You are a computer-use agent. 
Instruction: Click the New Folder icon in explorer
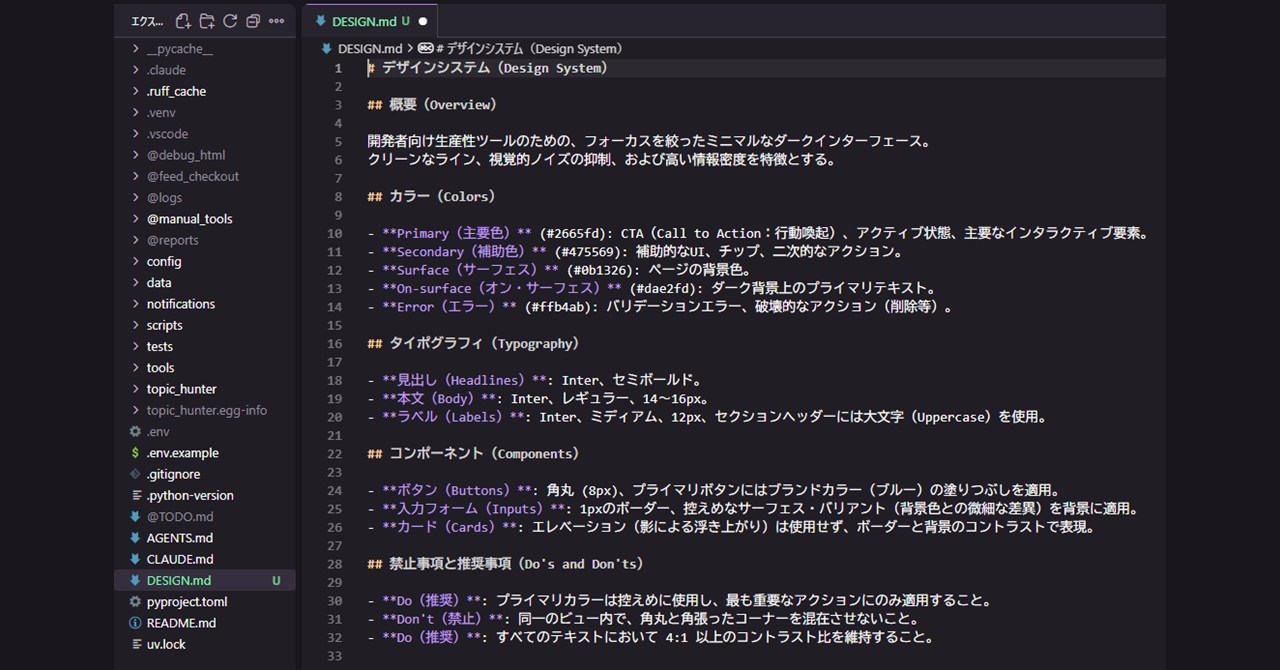click(x=207, y=21)
